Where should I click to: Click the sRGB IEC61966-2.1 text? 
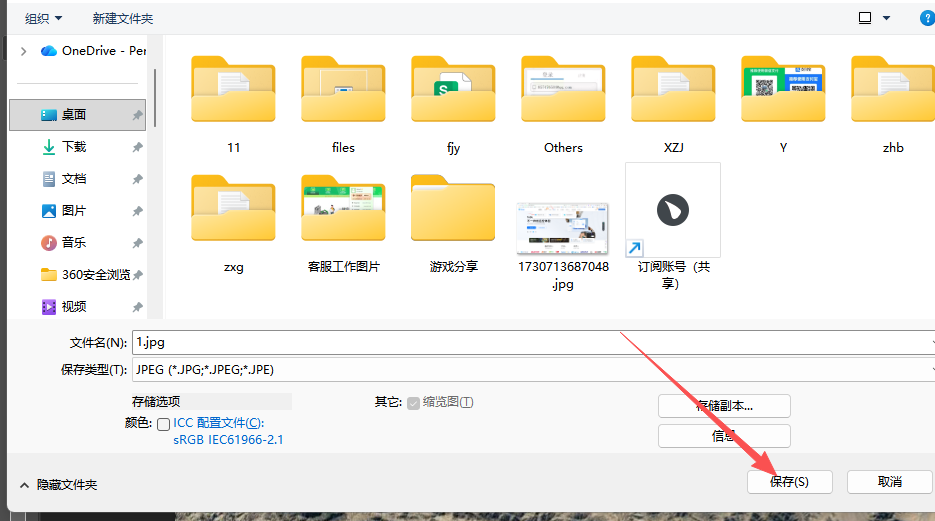click(x=228, y=440)
